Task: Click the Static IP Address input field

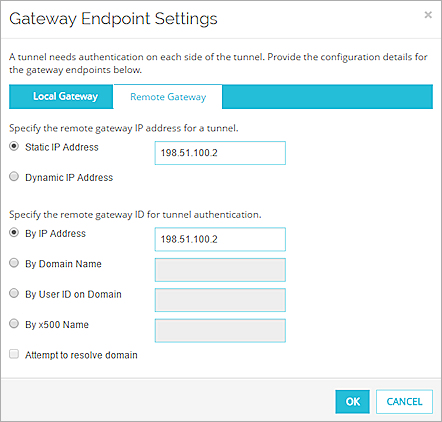Action: pyautogui.click(x=220, y=153)
